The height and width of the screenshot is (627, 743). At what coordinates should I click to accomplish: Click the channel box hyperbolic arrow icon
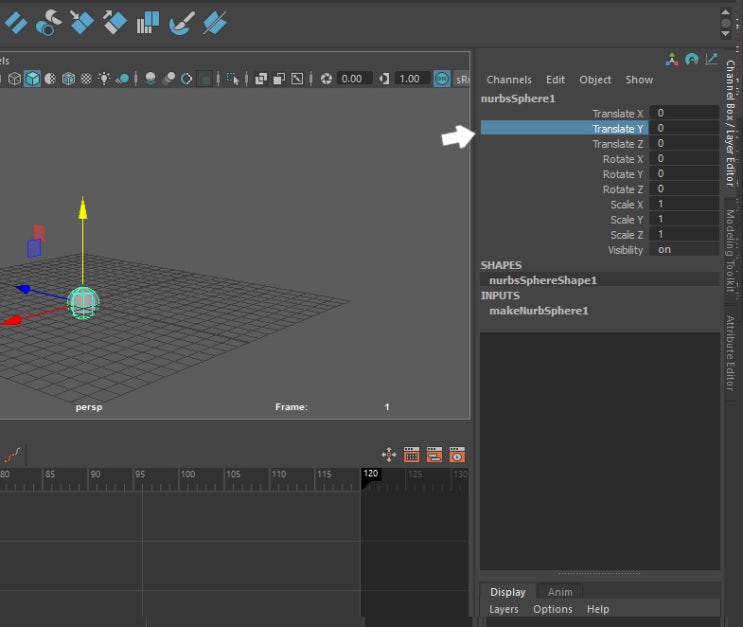(x=711, y=59)
